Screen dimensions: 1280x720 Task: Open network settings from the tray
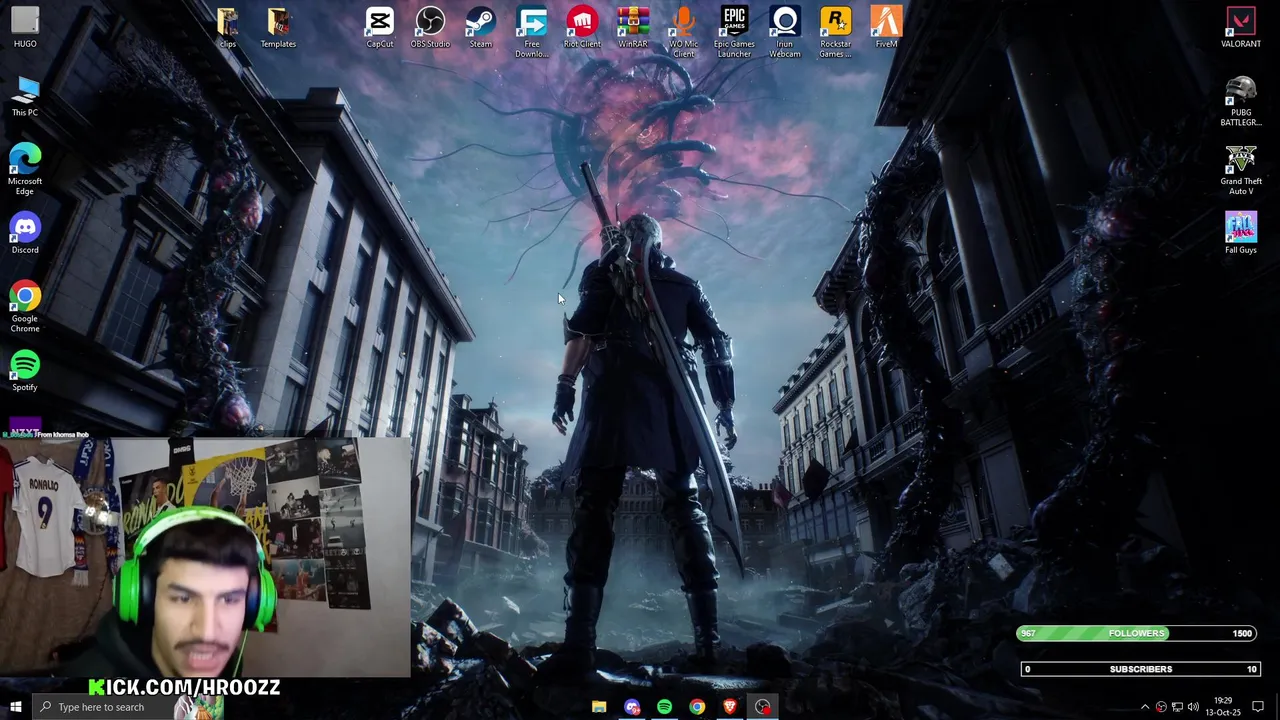tap(1177, 707)
